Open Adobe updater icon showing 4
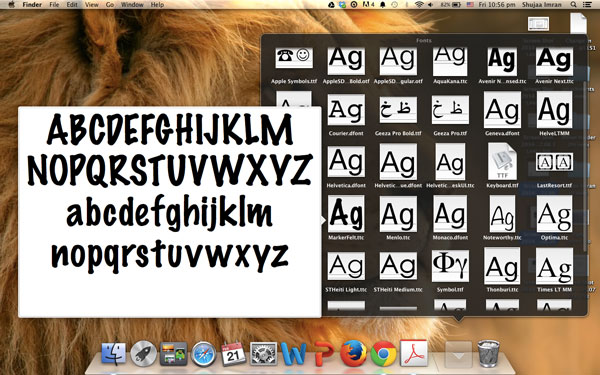600x375 pixels. (368, 5)
